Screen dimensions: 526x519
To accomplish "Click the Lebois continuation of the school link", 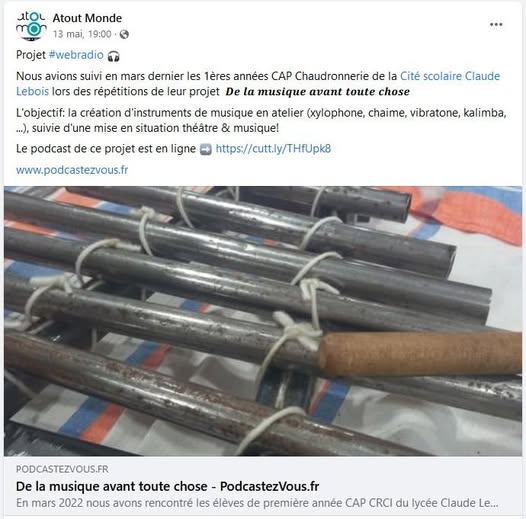I will pos(33,91).
